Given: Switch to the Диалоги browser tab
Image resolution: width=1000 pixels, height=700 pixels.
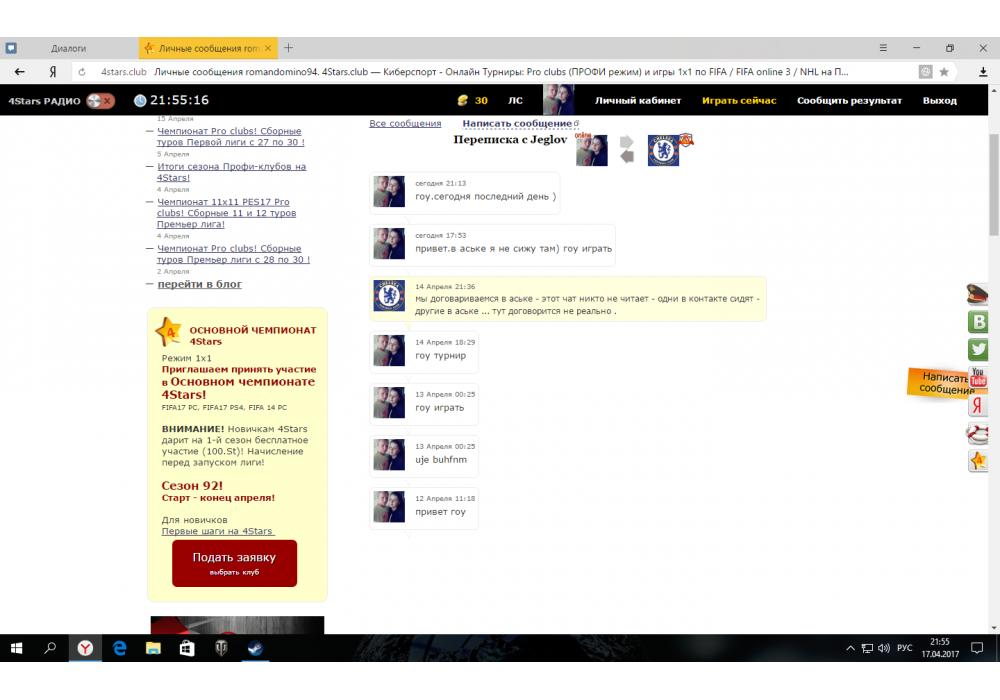Looking at the screenshot, I should (69, 48).
